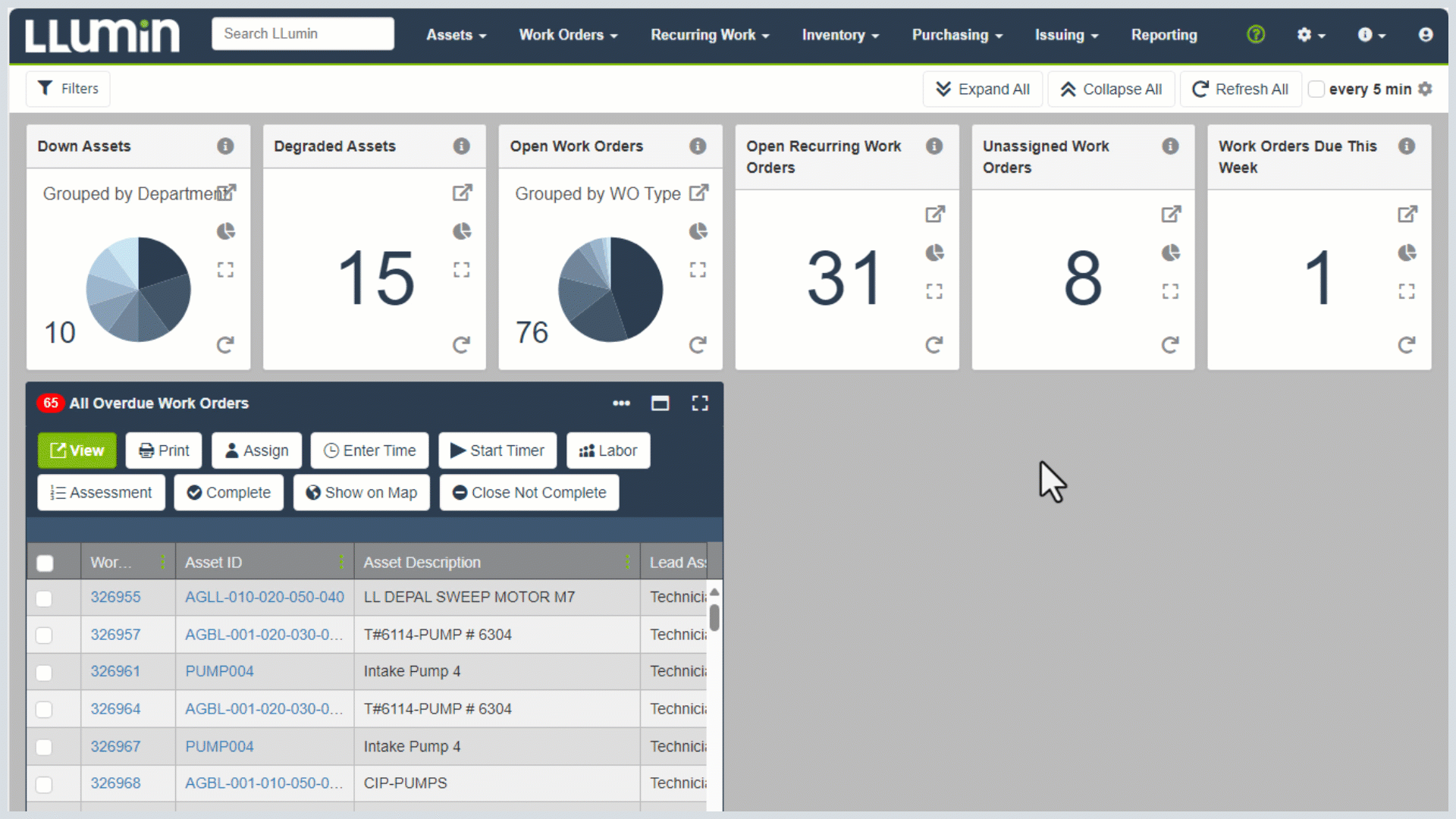Open the Assets dropdown menu
1456x819 pixels.
456,35
